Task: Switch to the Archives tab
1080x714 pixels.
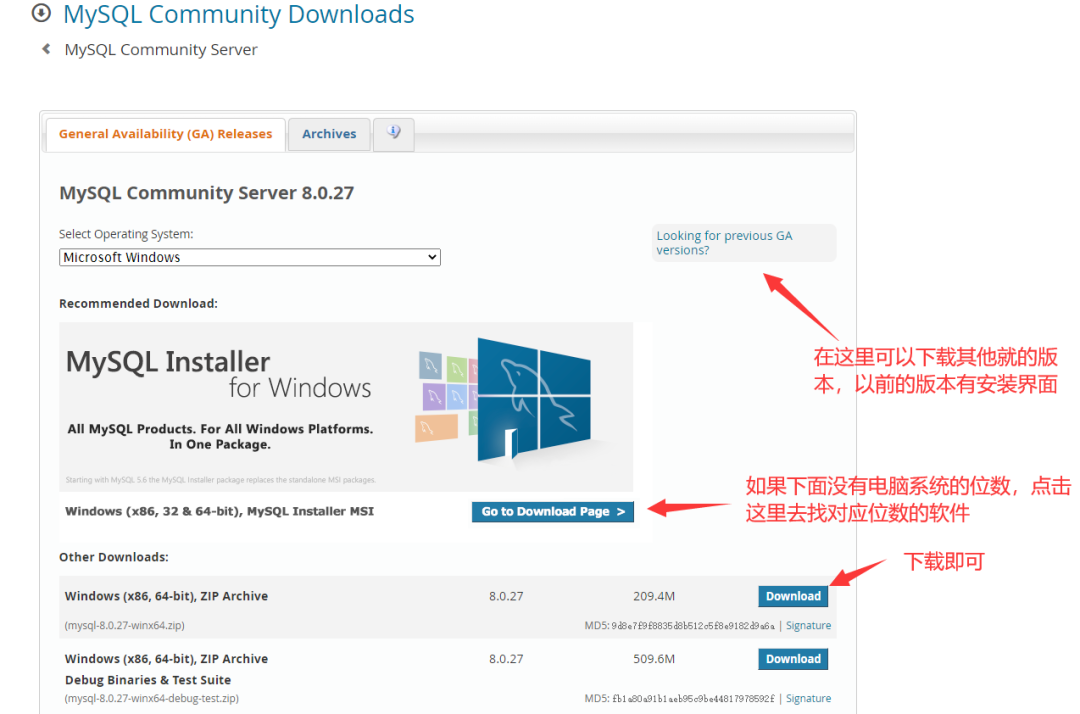Action: [x=329, y=134]
